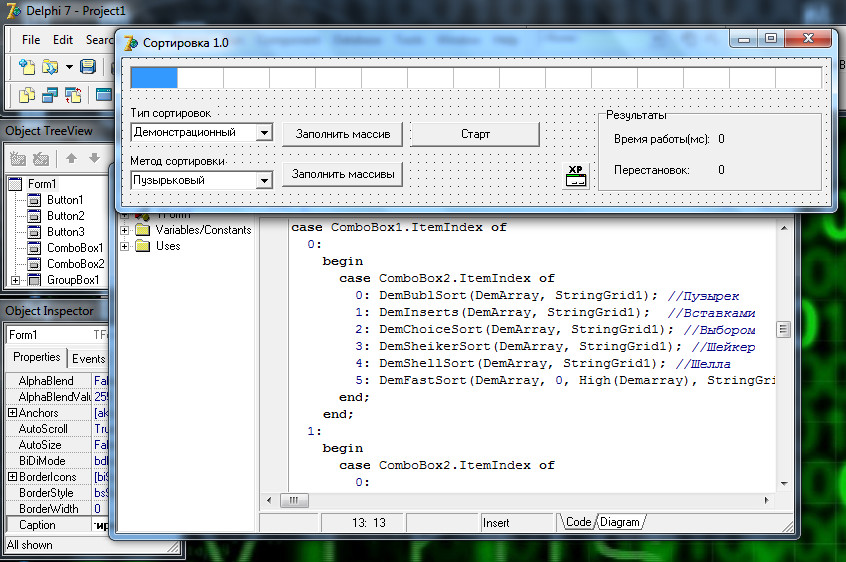
Task: Expand the Anchors property
Action: point(12,413)
